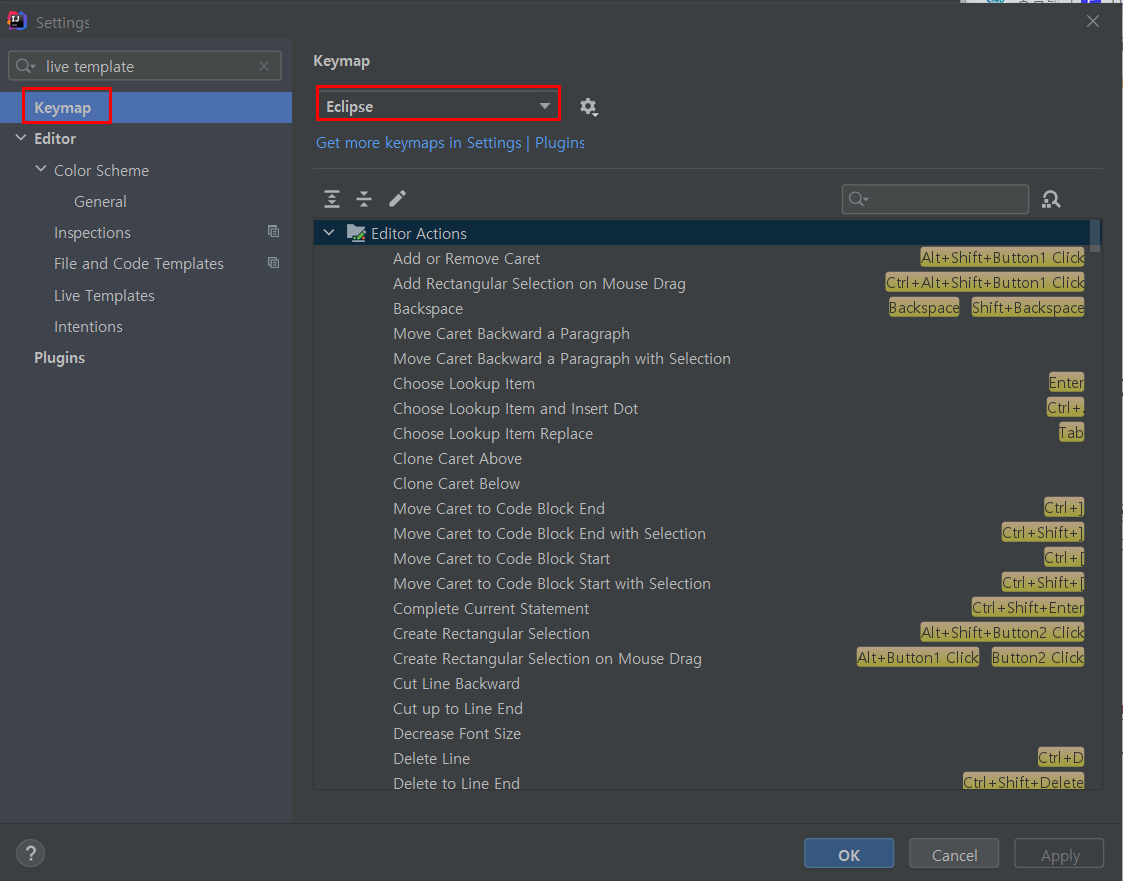Click the Shift+Backspace shortcut label
Screen dimensions: 1123x881
pyautogui.click(x=1028, y=307)
